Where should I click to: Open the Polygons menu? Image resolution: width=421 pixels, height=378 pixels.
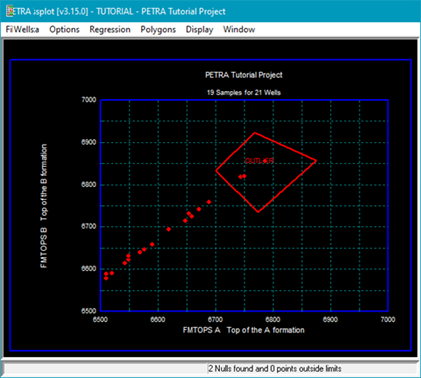point(158,30)
